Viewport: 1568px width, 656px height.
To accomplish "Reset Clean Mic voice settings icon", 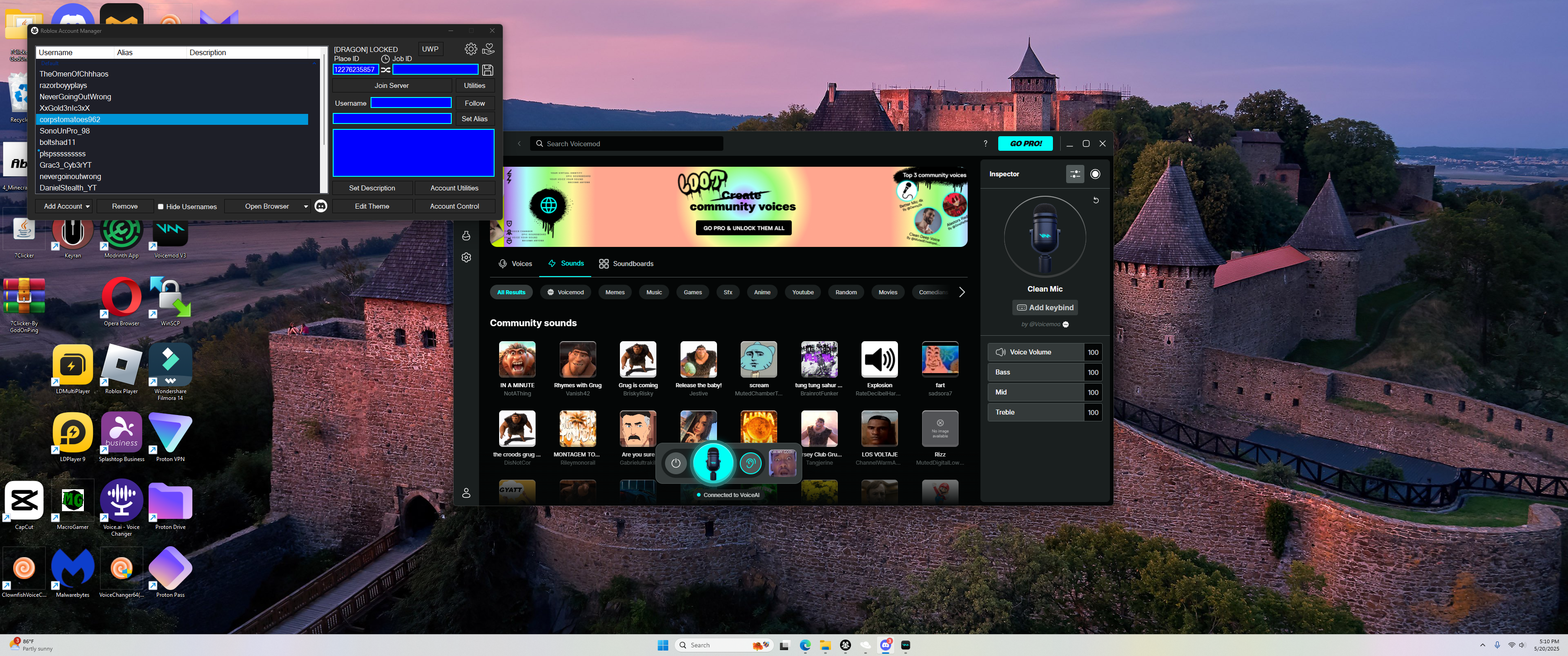I will 1096,200.
